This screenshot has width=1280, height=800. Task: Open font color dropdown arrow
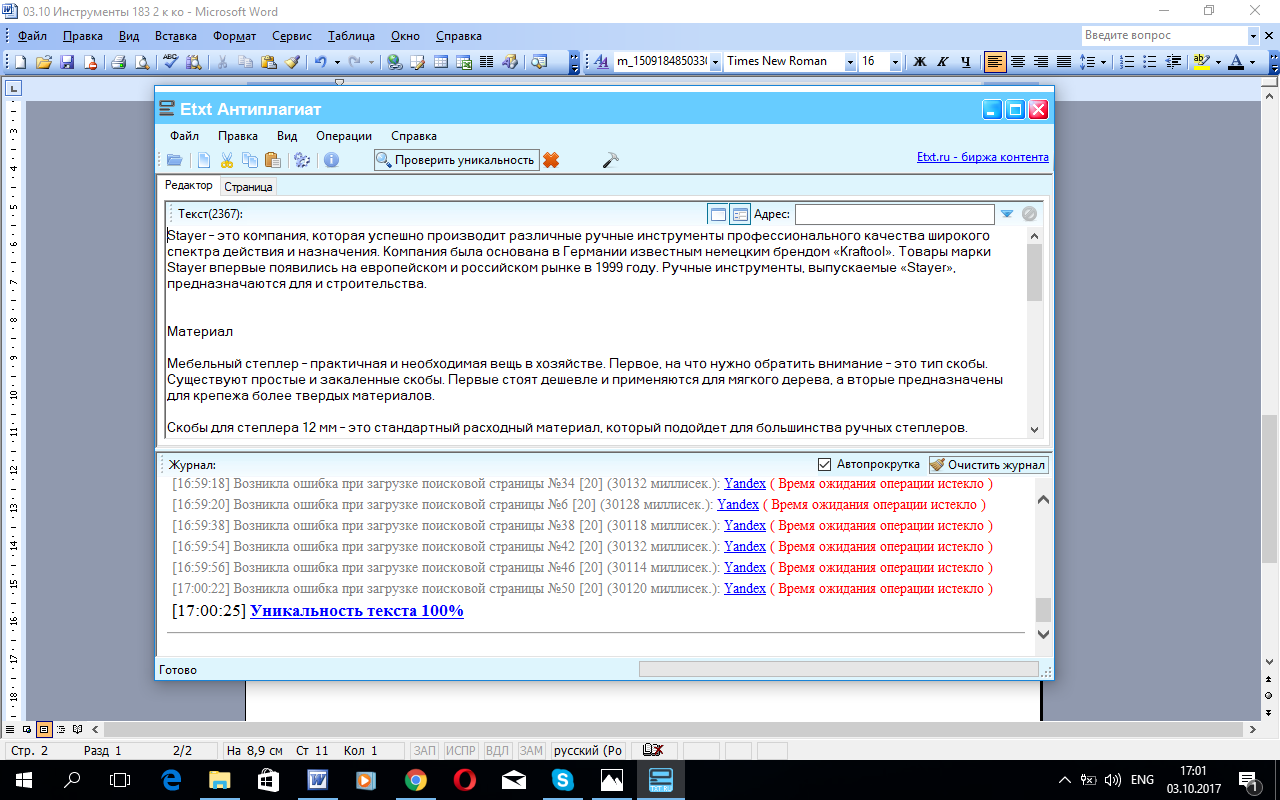1251,62
